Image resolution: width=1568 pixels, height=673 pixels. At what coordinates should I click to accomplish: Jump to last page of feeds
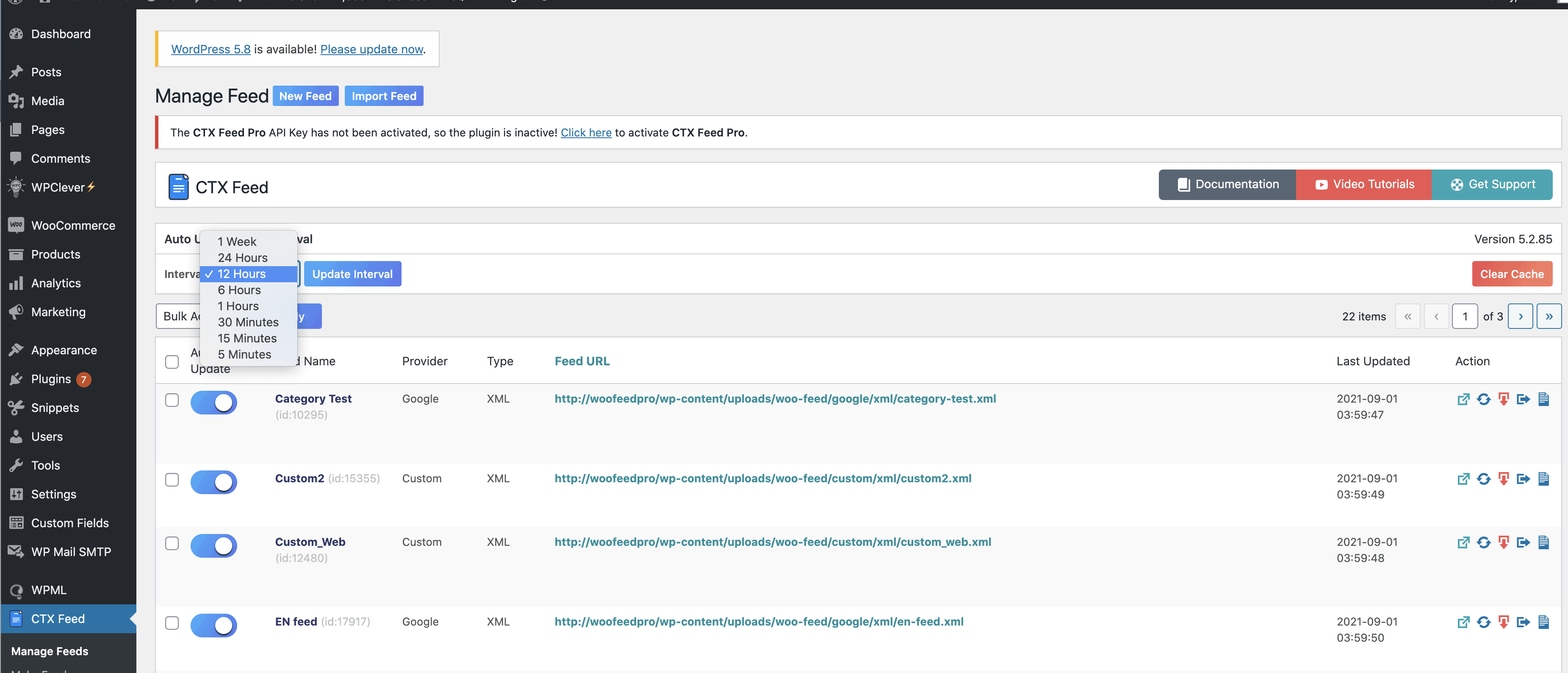point(1549,316)
